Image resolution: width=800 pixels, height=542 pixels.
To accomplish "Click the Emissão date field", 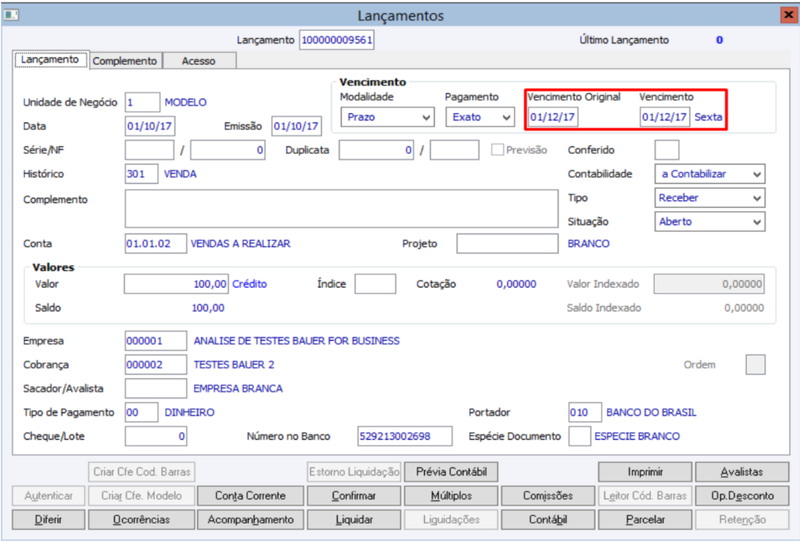I will pyautogui.click(x=296, y=126).
